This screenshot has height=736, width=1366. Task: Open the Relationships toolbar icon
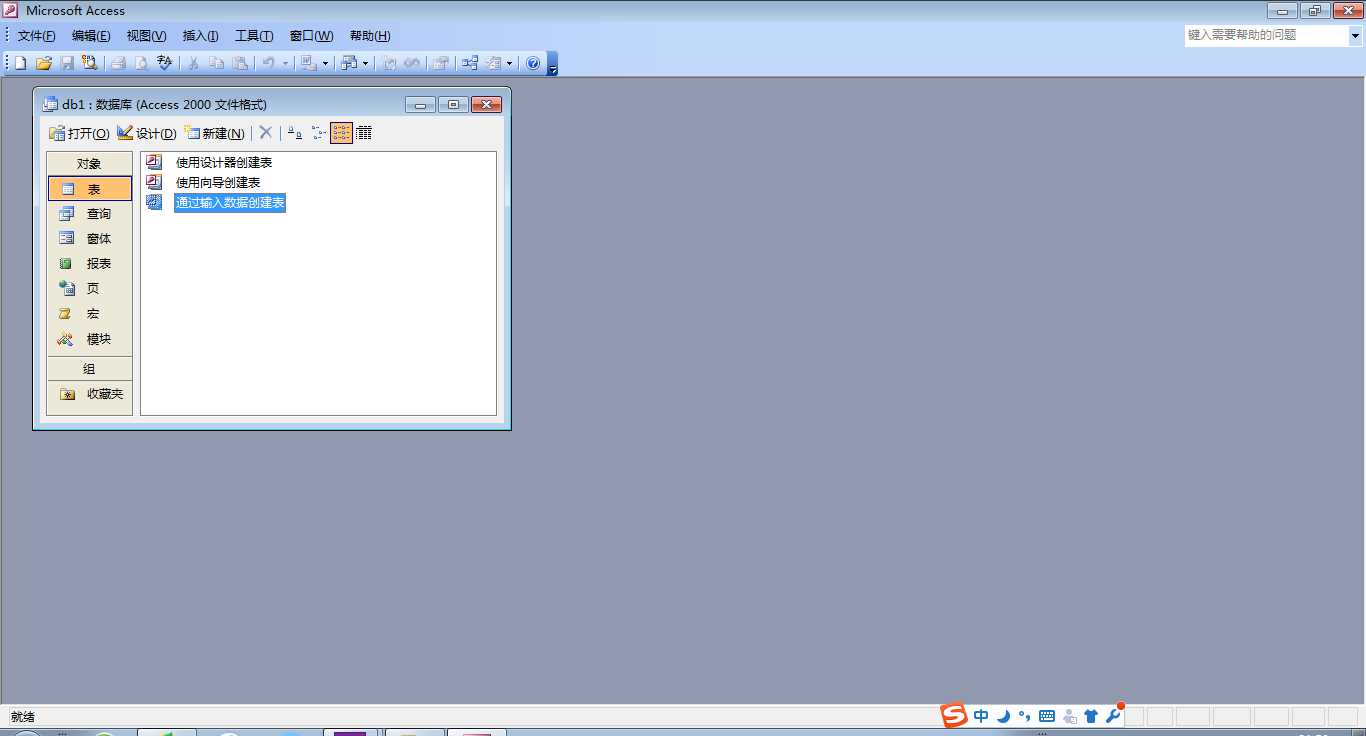click(x=469, y=63)
